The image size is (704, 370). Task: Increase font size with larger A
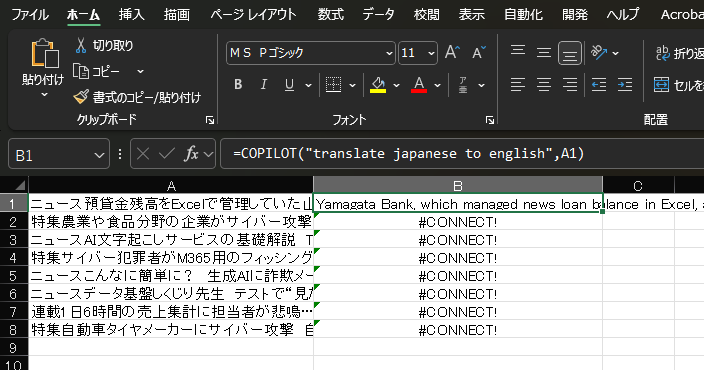(x=452, y=53)
